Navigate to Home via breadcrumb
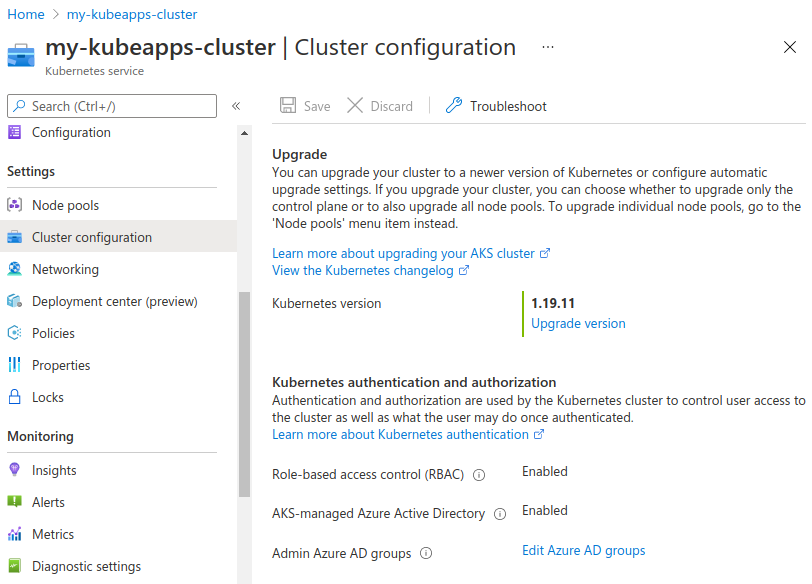The image size is (812, 584). [25, 14]
